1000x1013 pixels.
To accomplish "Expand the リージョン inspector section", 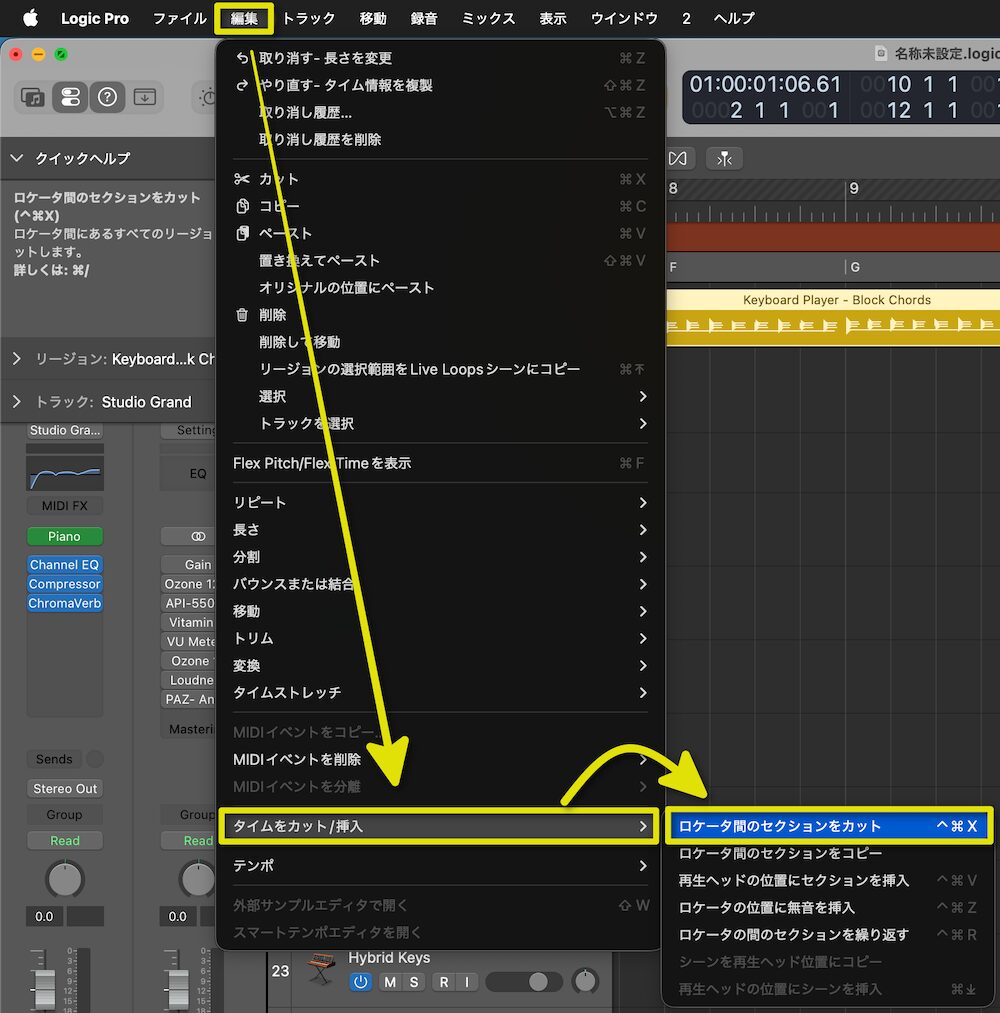I will (x=17, y=359).
